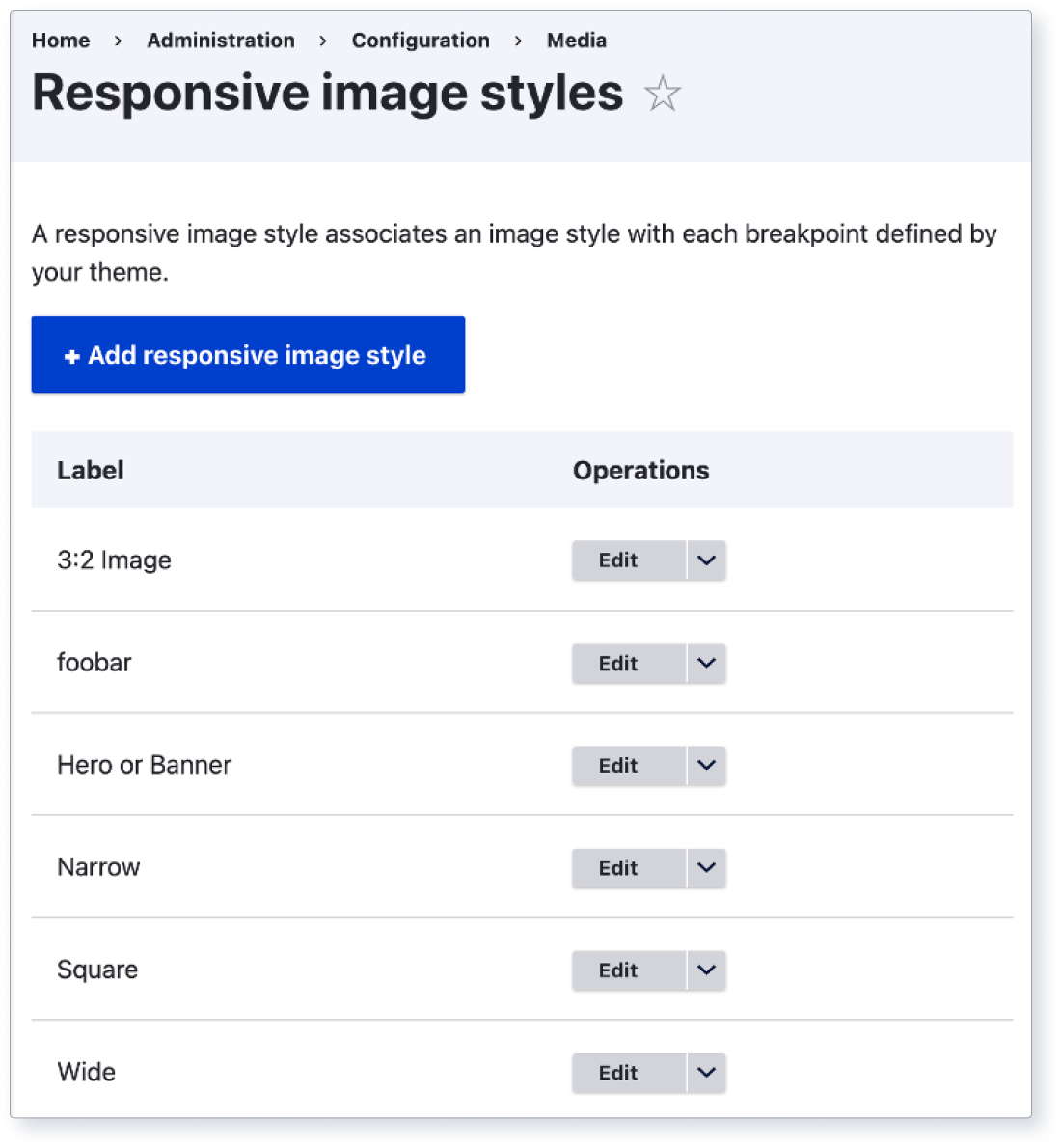Expand the operations menu for Wide
Image resolution: width=1061 pixels, height=1148 pixels.
tap(705, 1073)
